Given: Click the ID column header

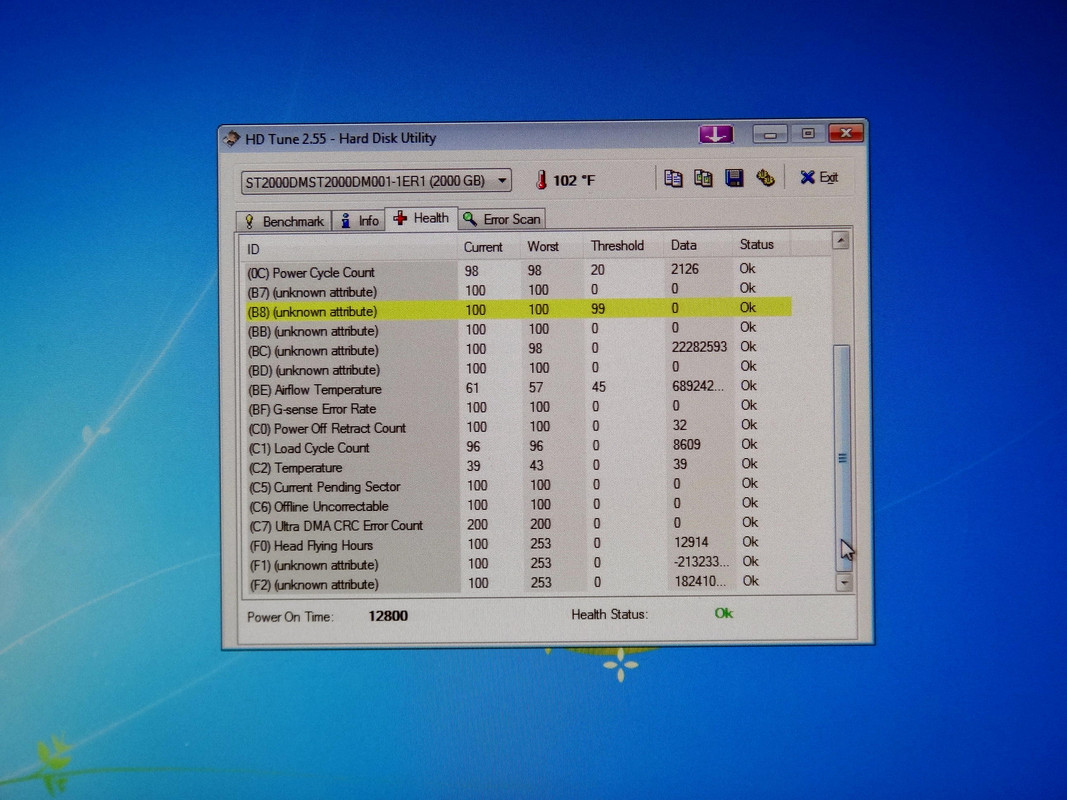Looking at the screenshot, I should (x=348, y=248).
